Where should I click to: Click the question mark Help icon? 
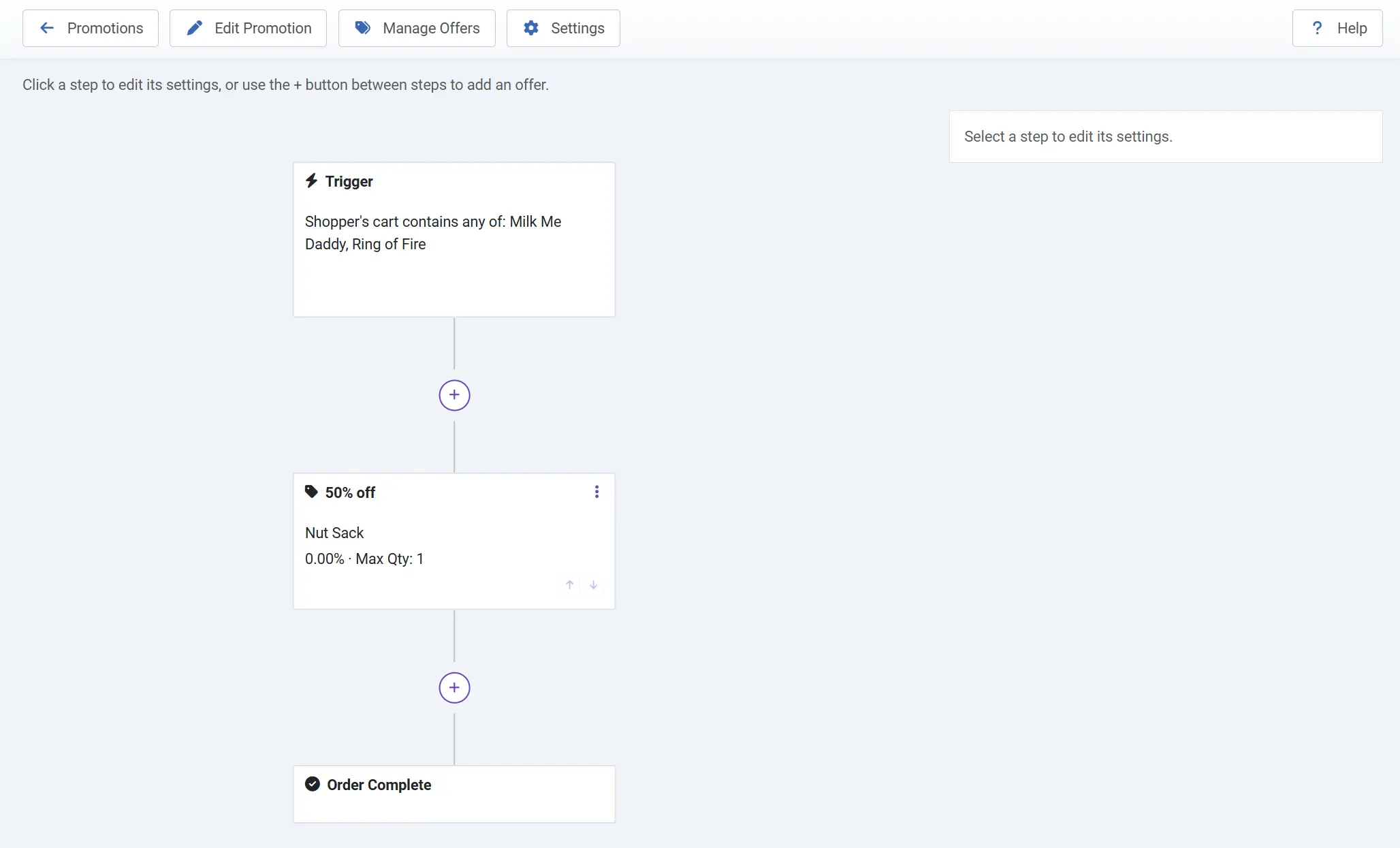point(1317,28)
